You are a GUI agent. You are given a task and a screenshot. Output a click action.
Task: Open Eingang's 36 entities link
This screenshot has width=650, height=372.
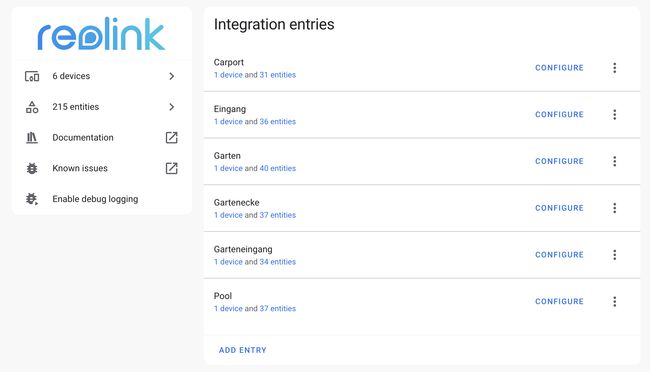[x=278, y=122]
